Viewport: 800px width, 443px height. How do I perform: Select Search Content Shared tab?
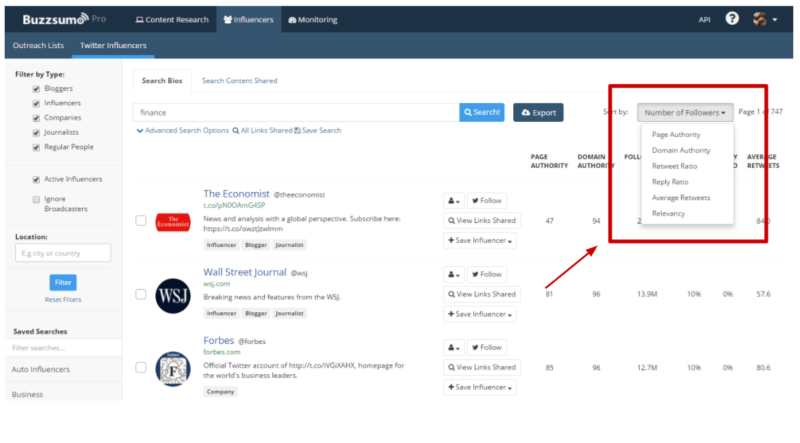[239, 81]
